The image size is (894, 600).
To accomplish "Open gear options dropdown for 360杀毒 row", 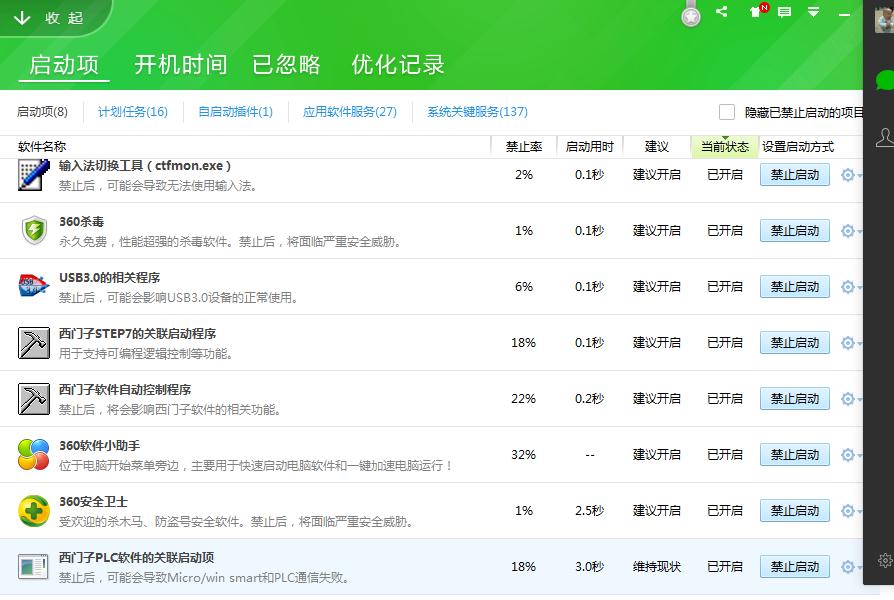I will [x=850, y=230].
